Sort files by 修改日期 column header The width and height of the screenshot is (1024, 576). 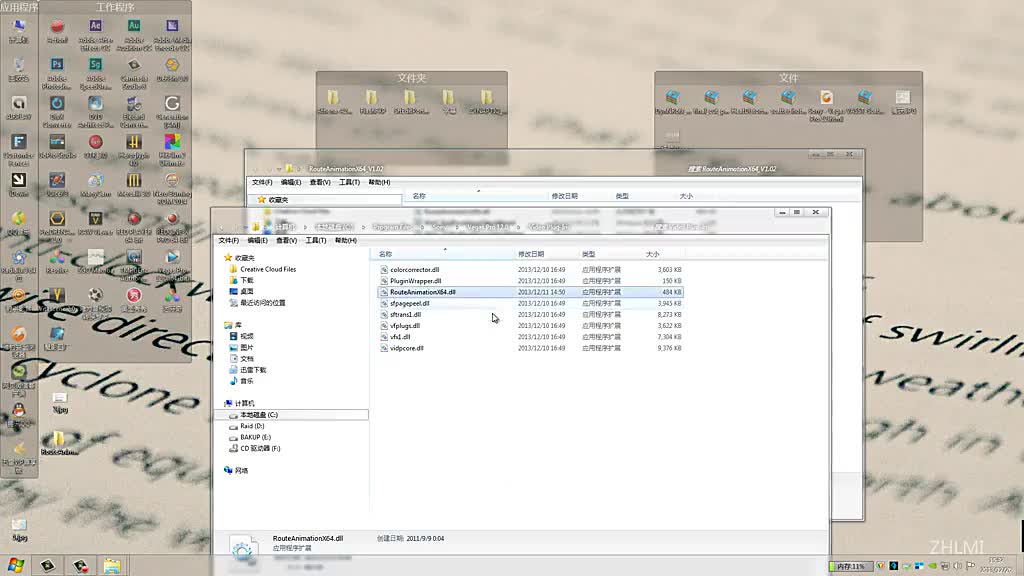pos(531,255)
